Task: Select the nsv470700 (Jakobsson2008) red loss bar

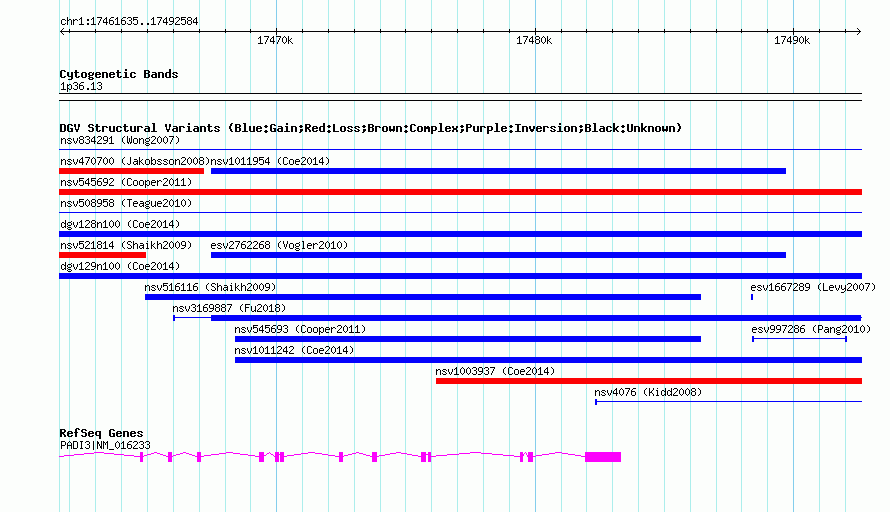Action: tap(132, 171)
